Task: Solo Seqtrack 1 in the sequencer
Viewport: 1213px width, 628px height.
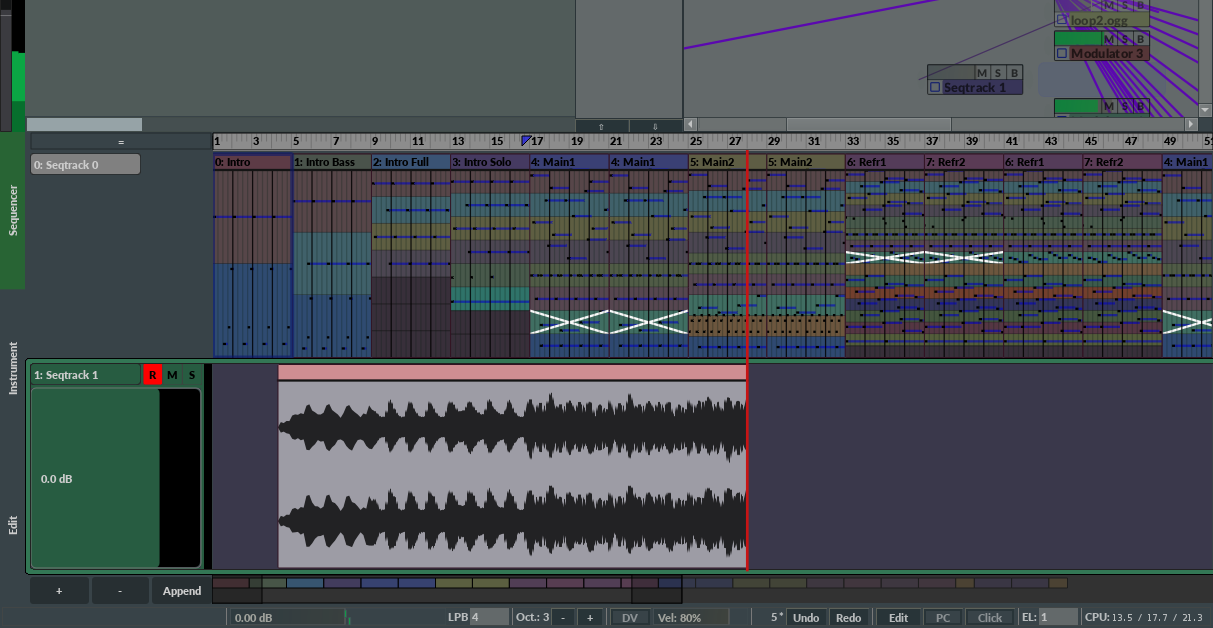Action: [192, 375]
